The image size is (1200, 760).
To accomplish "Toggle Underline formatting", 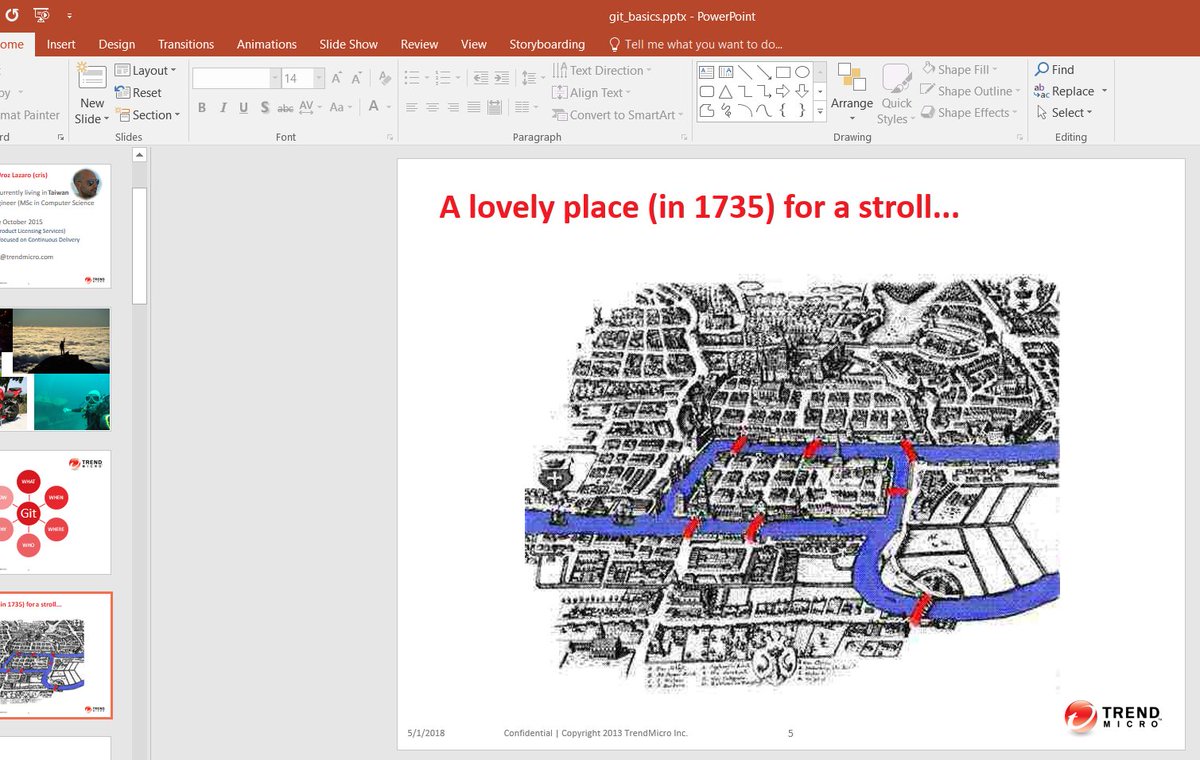I will point(243,107).
